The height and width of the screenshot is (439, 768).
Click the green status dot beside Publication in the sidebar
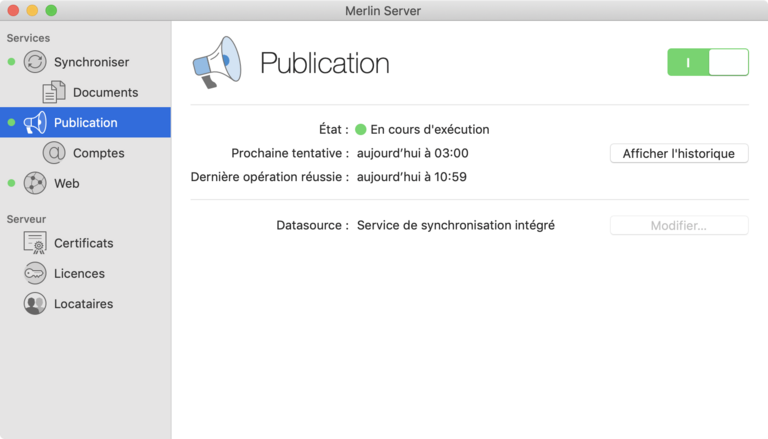(x=11, y=122)
